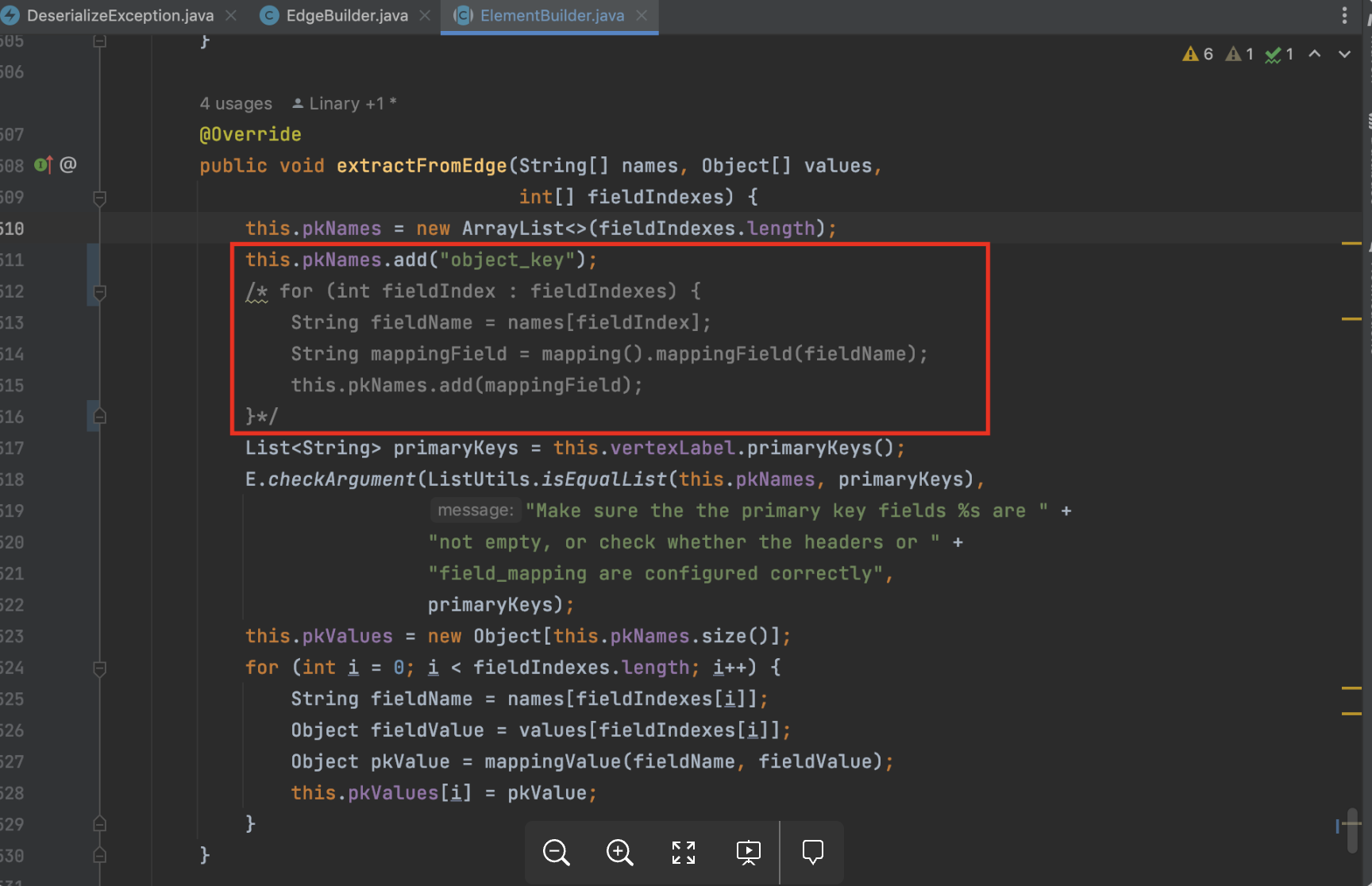Image resolution: width=1372 pixels, height=886 pixels.
Task: Click the 1 typo check indicator
Action: coord(1280,54)
